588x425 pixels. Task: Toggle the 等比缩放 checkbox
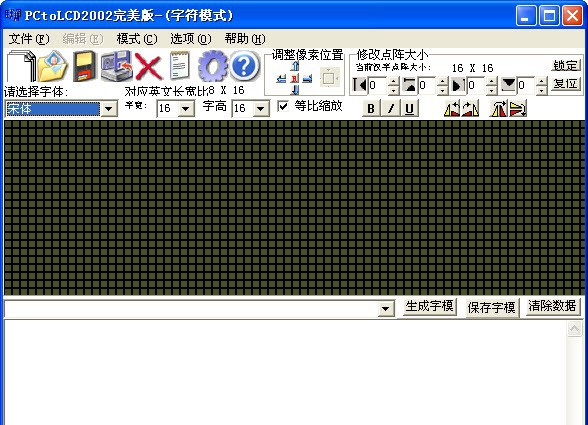point(283,106)
